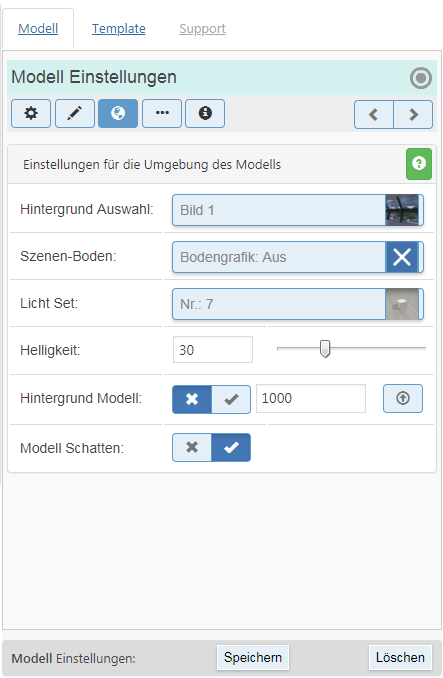Switch to the Template tab
The height and width of the screenshot is (678, 443).
119,29
